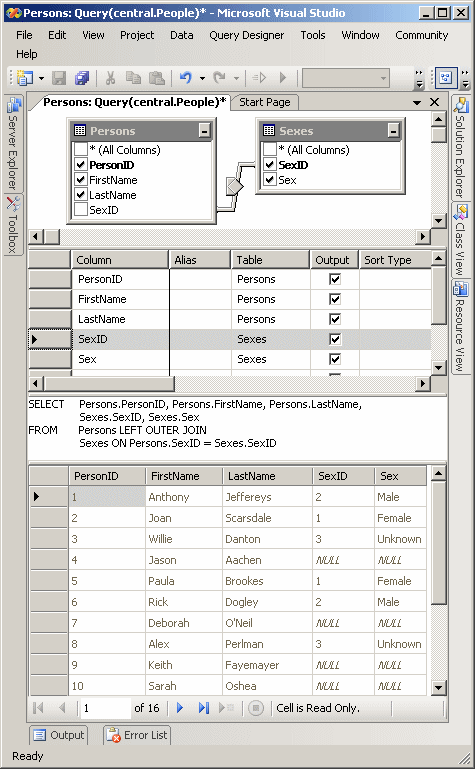Viewport: 475px width, 769px height.
Task: Open toolbar options overflow beside combo box
Action: 419,78
